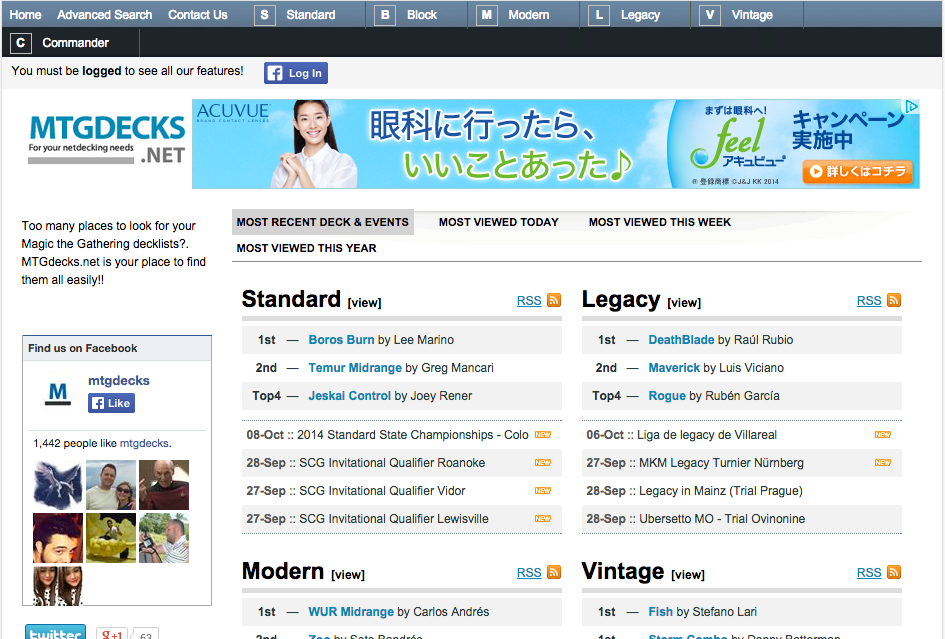This screenshot has height=639, width=945.
Task: Click the Acuvue banner advertisement
Action: 555,143
